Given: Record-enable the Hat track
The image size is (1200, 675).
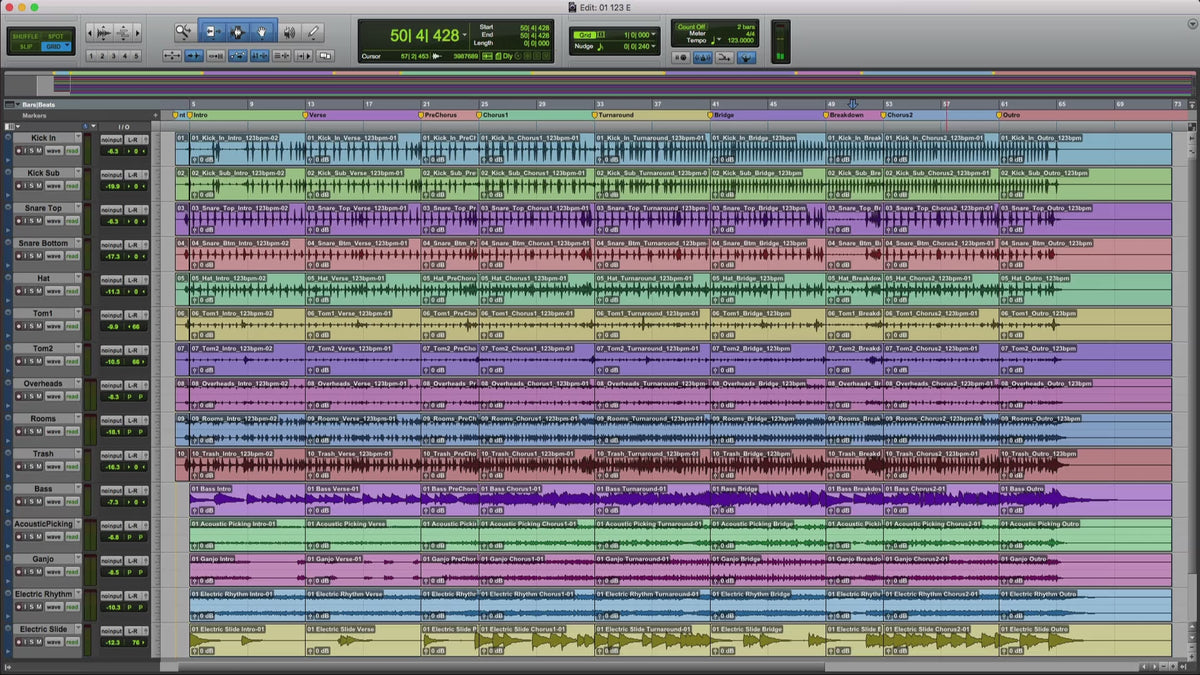Looking at the screenshot, I should pyautogui.click(x=19, y=291).
